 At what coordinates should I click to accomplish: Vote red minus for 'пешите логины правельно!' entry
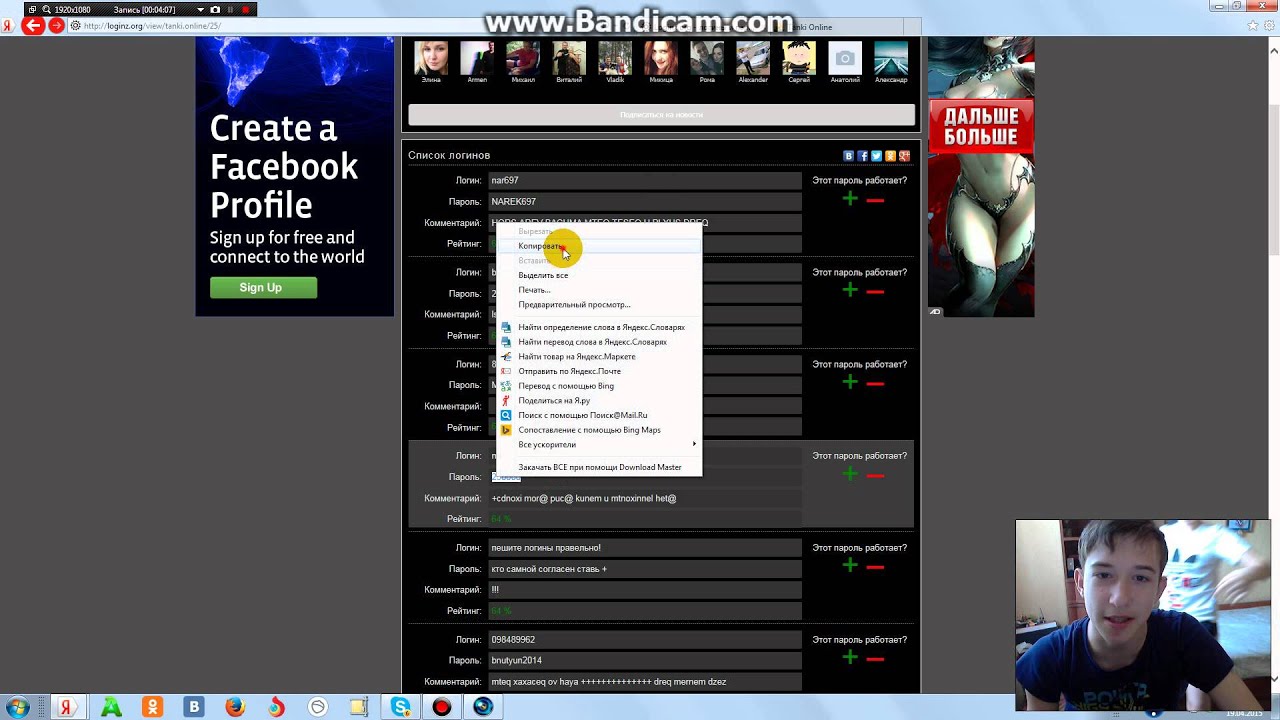875,567
